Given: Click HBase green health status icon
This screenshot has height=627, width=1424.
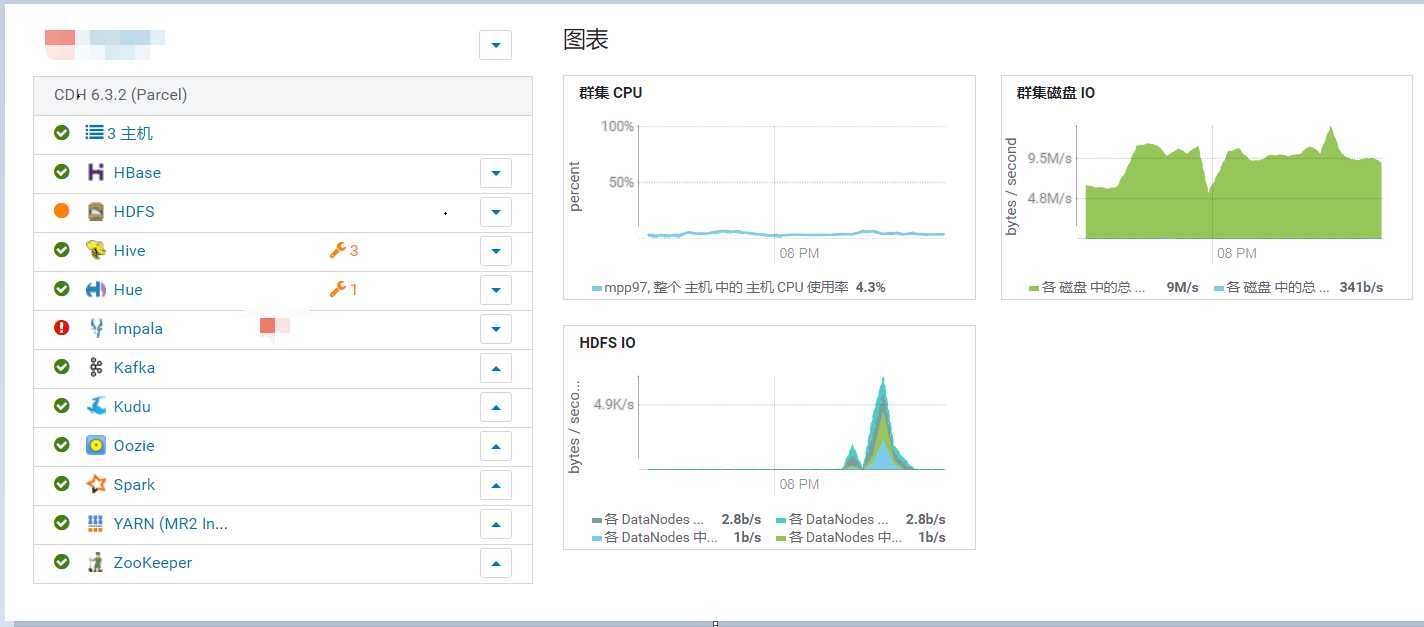Looking at the screenshot, I should (62, 172).
